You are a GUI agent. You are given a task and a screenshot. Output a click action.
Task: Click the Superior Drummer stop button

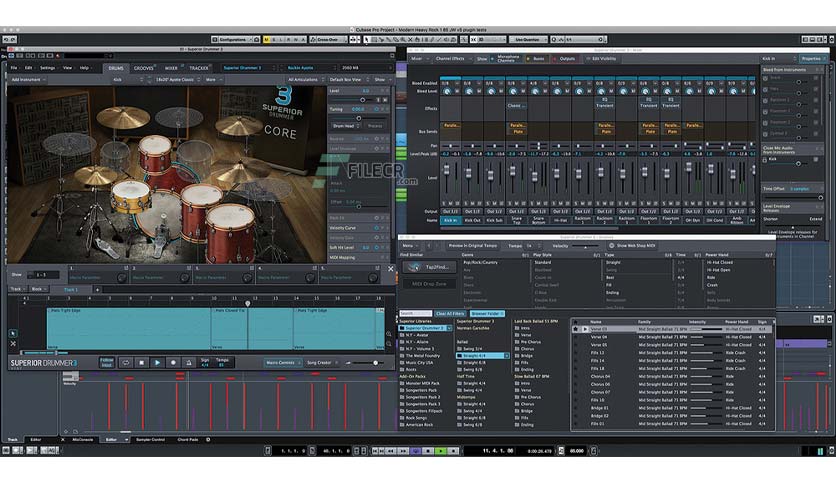pyautogui.click(x=141, y=363)
